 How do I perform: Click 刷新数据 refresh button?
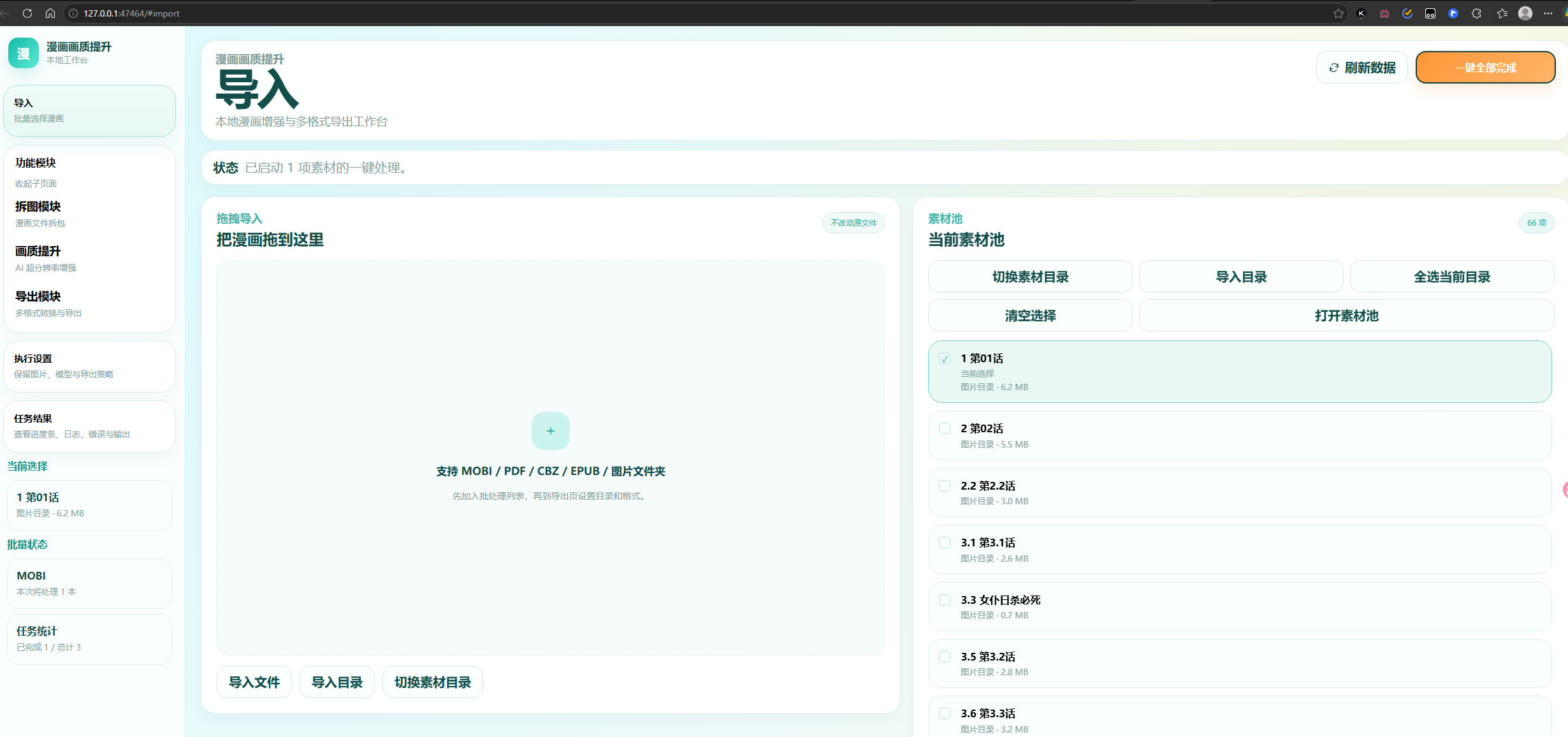pos(1361,68)
